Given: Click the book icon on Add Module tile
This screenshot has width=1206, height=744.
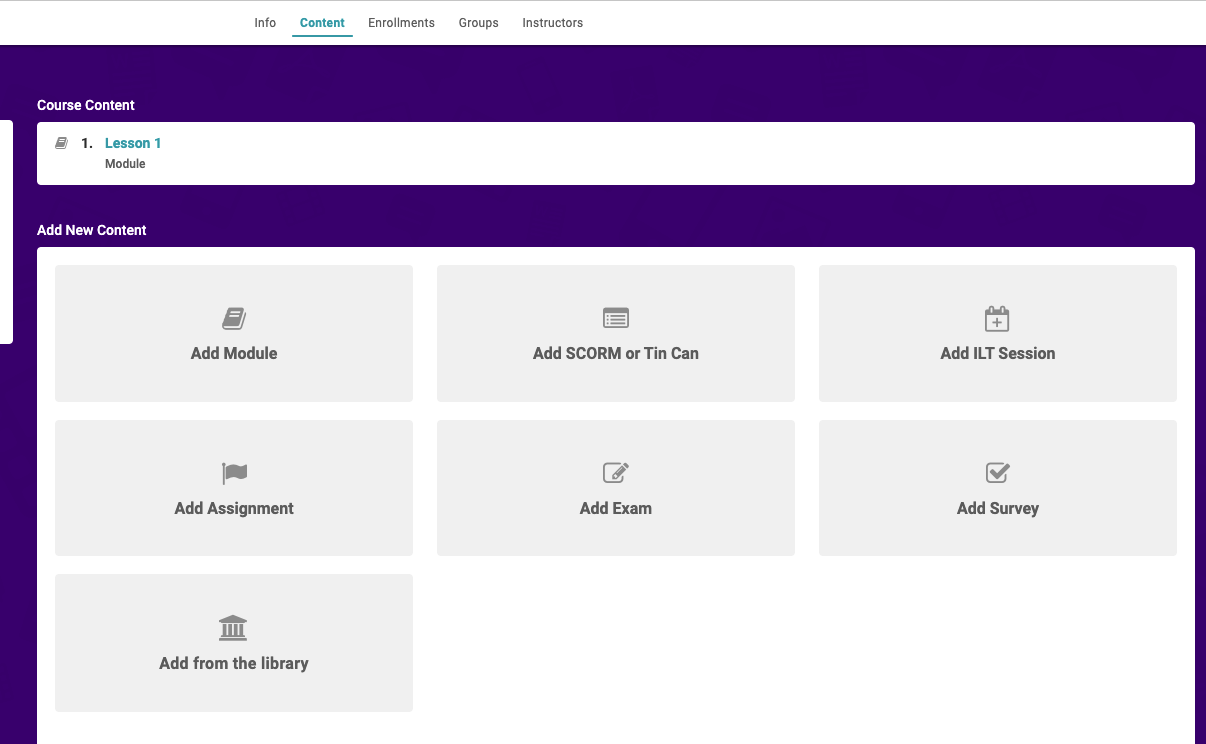Looking at the screenshot, I should click(x=234, y=319).
